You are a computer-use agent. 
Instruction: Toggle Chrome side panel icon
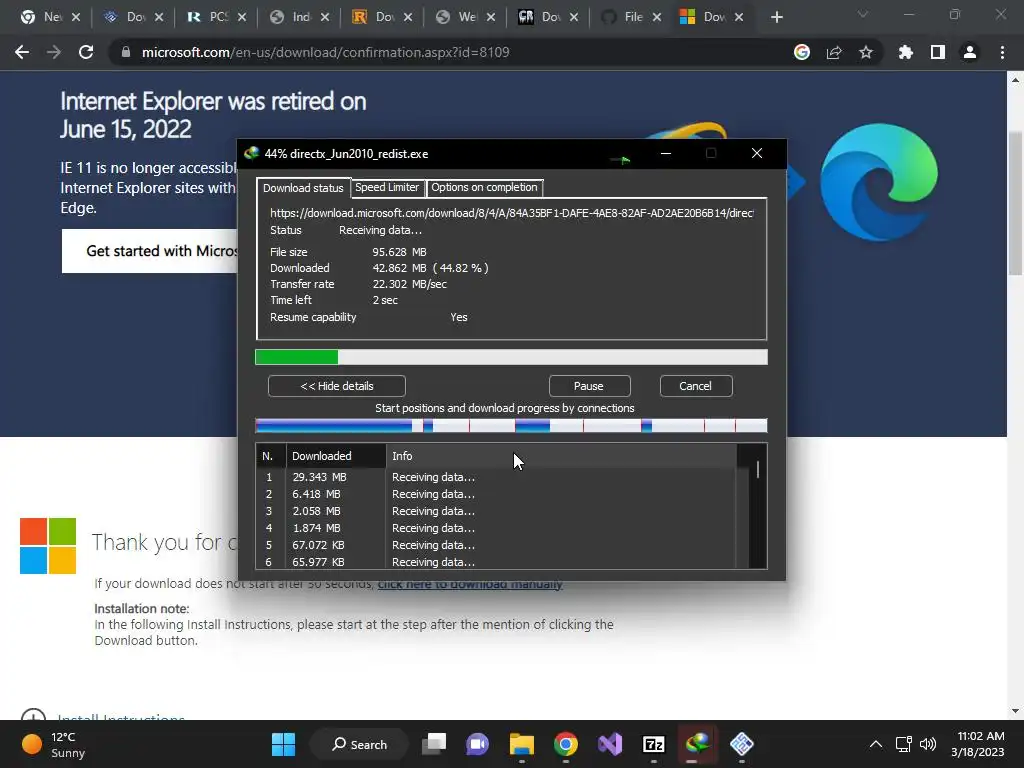[x=938, y=52]
